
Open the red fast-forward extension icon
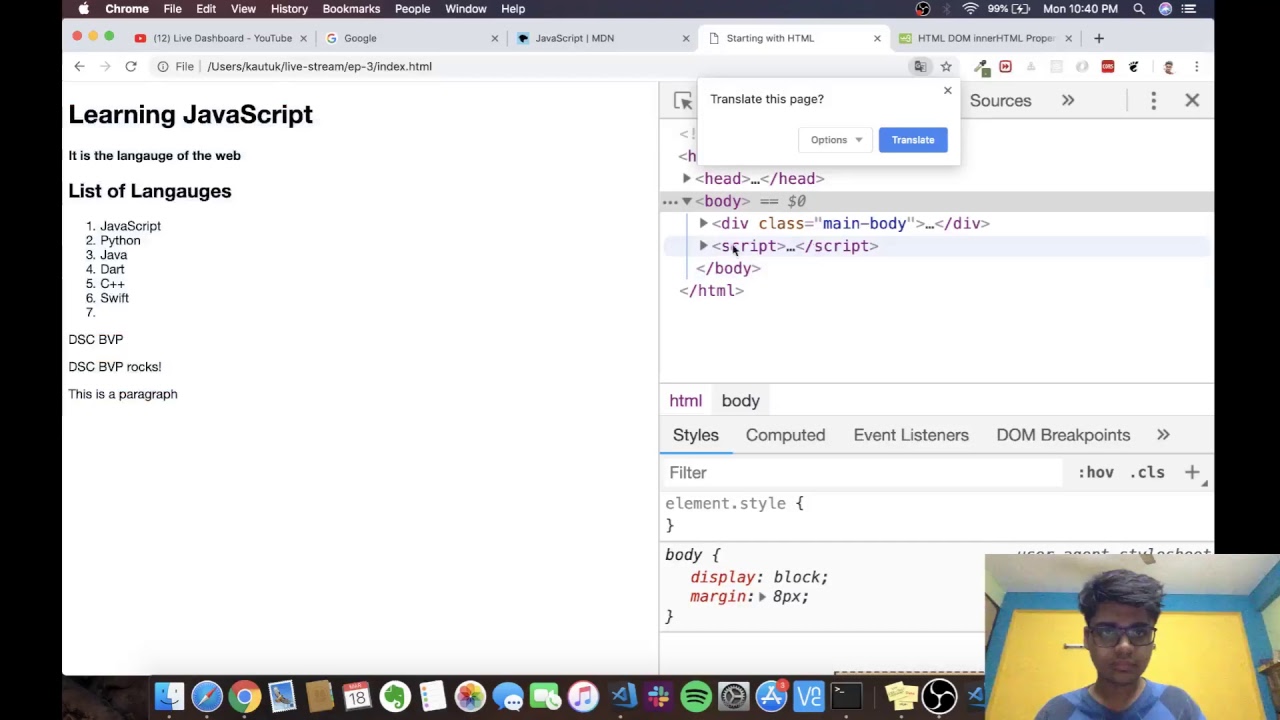1005,66
